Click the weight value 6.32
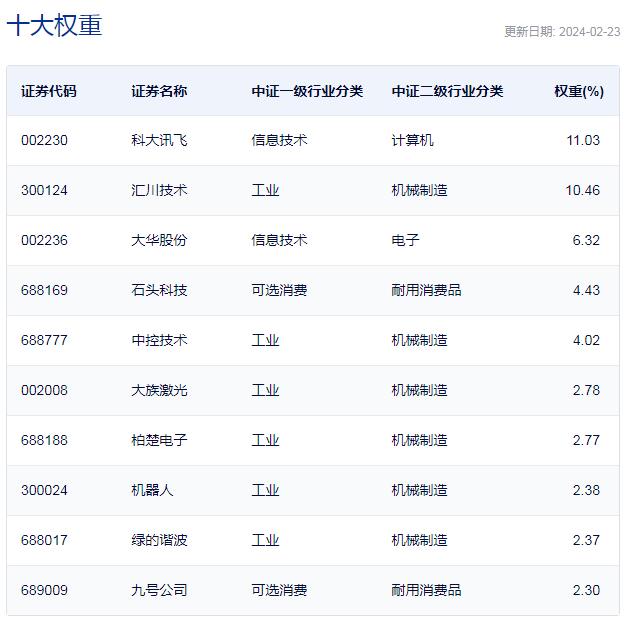 [x=586, y=240]
